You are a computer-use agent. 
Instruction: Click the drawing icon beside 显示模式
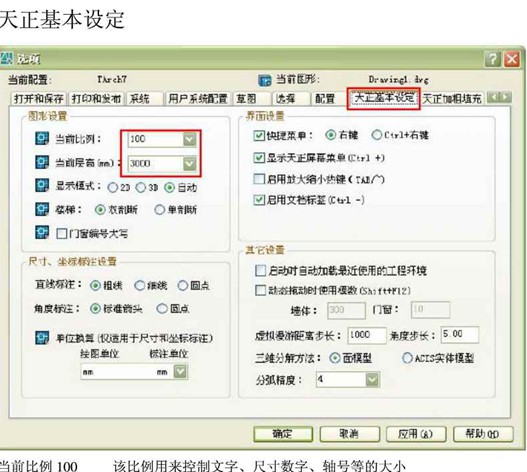pyautogui.click(x=42, y=185)
